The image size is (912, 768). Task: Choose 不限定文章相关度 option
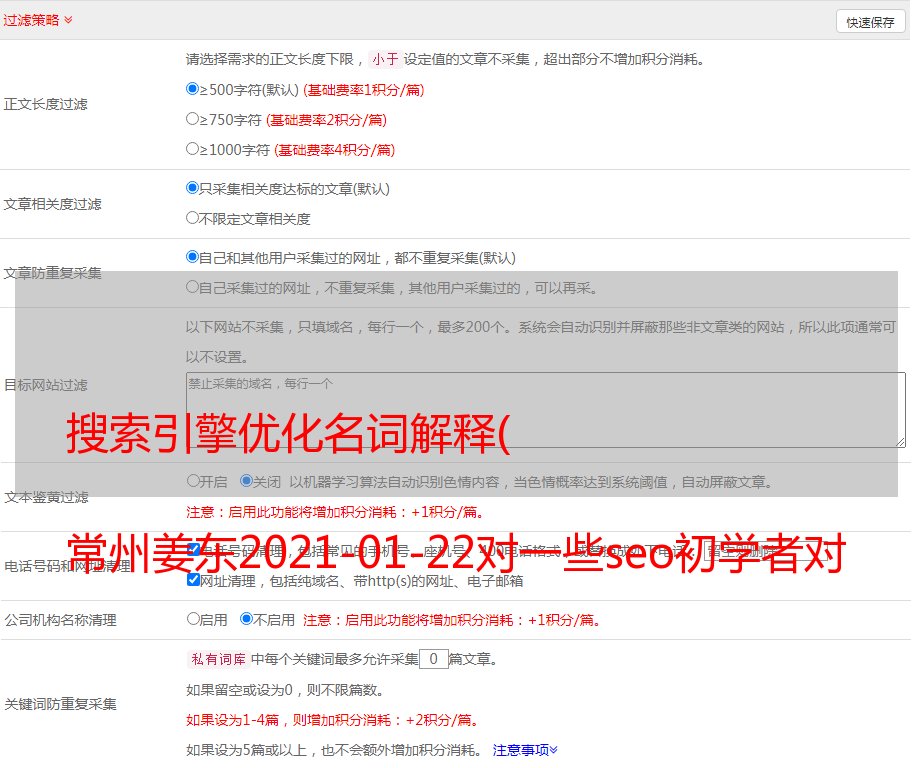tap(192, 218)
